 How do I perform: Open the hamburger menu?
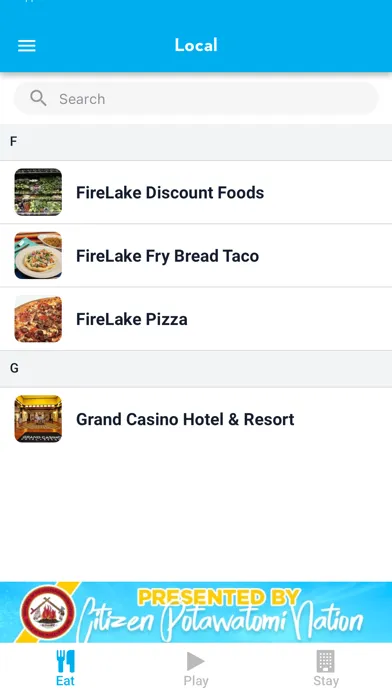[x=27, y=45]
